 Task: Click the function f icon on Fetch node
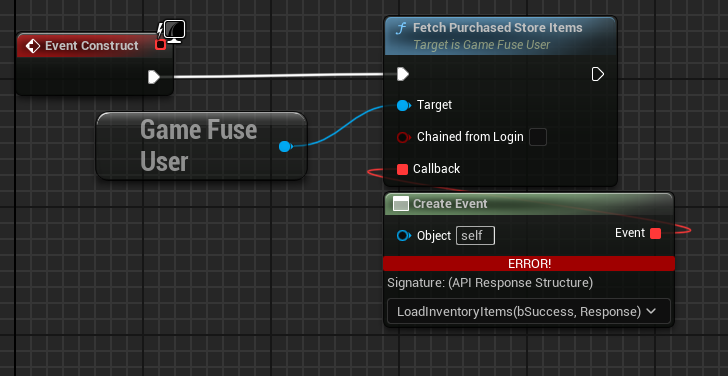400,29
